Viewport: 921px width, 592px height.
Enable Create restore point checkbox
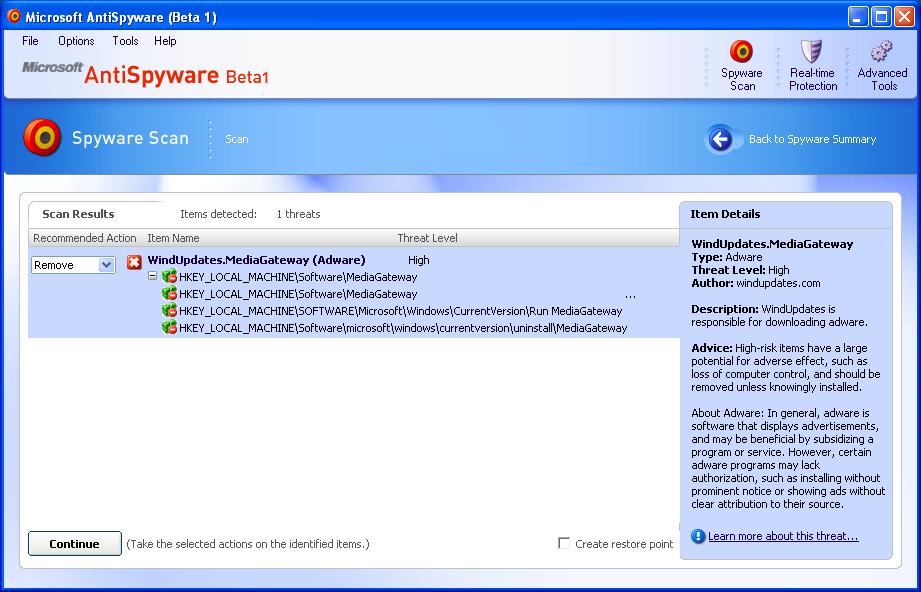pos(564,543)
